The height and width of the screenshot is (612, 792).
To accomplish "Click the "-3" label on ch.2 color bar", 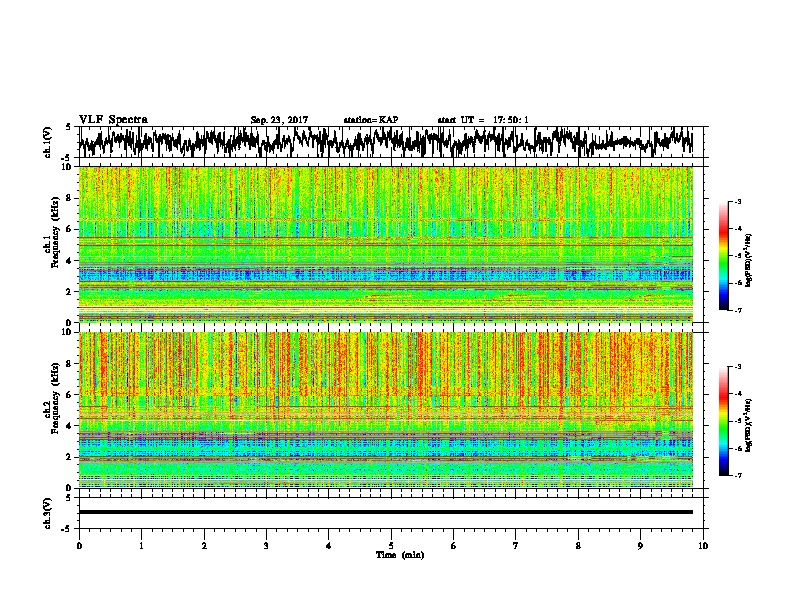I will click(737, 367).
